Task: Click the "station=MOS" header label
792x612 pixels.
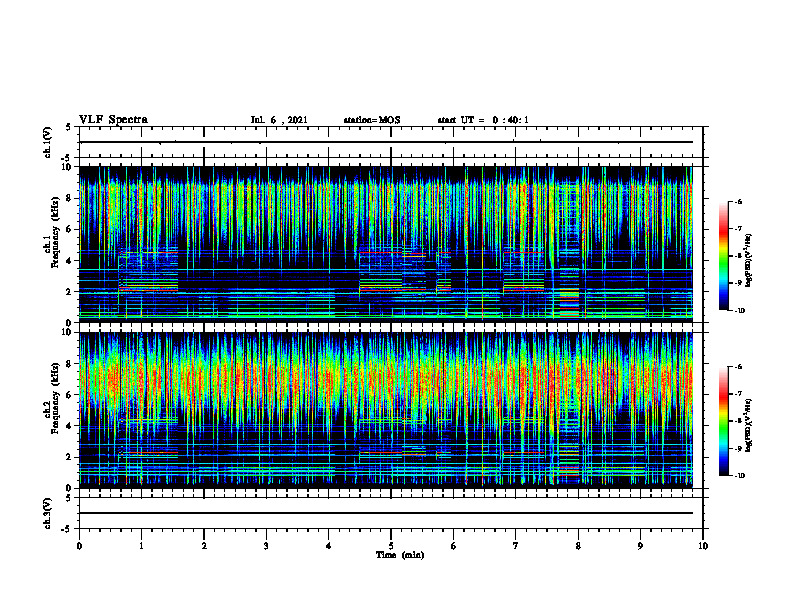Action: [372, 120]
